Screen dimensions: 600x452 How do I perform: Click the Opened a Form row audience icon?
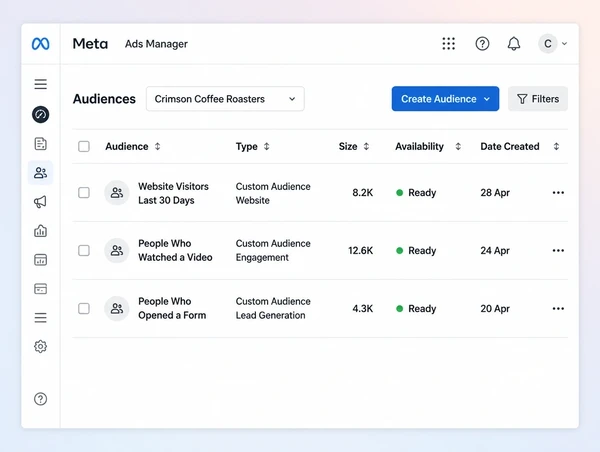pyautogui.click(x=117, y=308)
